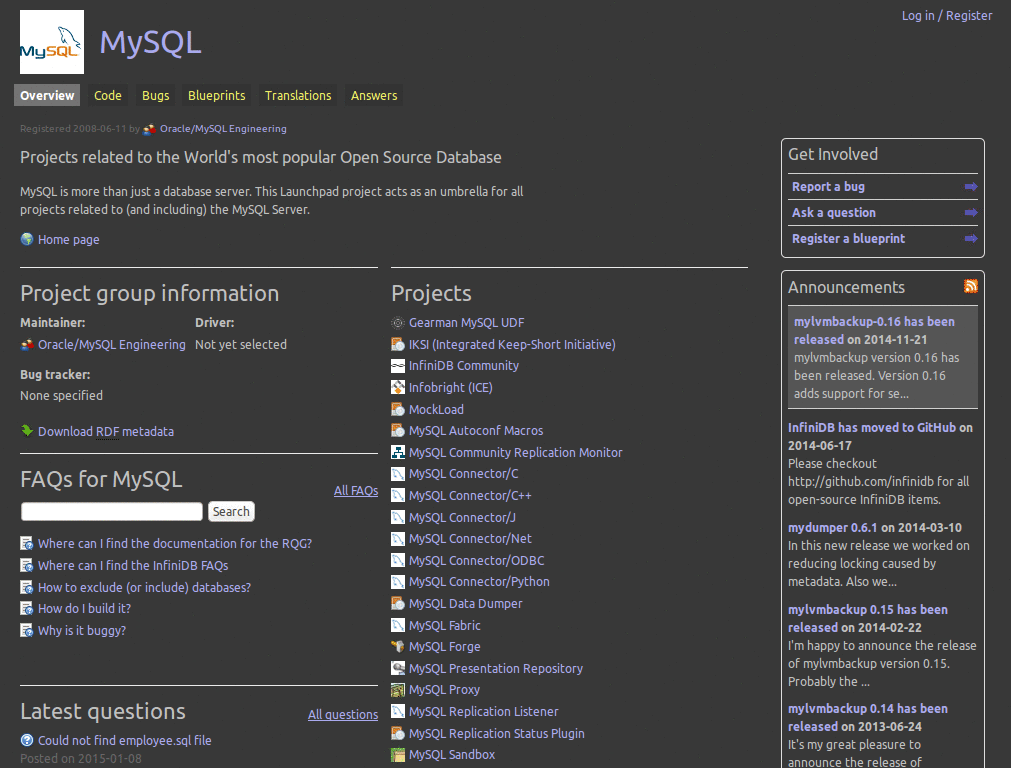Click the FAQ Search button
This screenshot has width=1024, height=768.
231,511
